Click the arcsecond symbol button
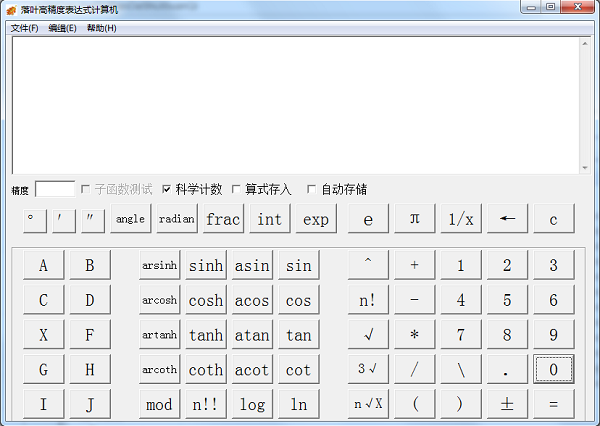 [x=93, y=221]
